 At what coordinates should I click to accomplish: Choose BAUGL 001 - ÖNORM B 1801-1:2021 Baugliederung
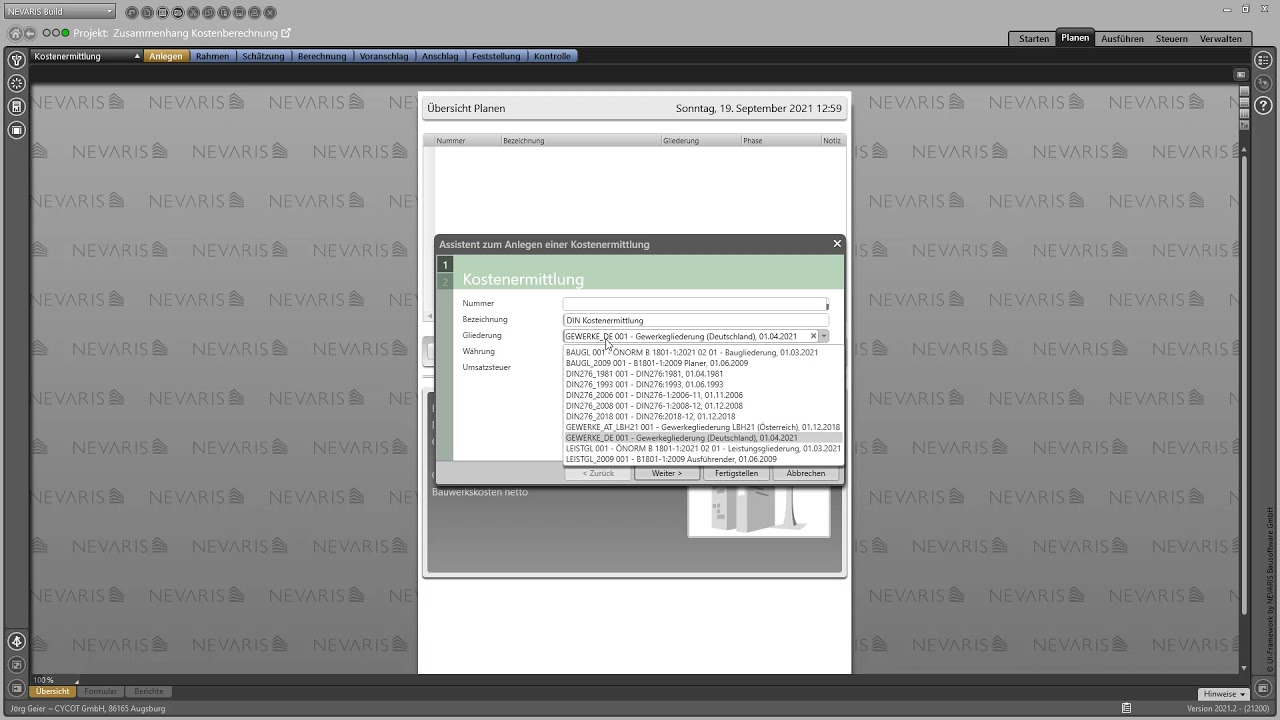point(703,352)
